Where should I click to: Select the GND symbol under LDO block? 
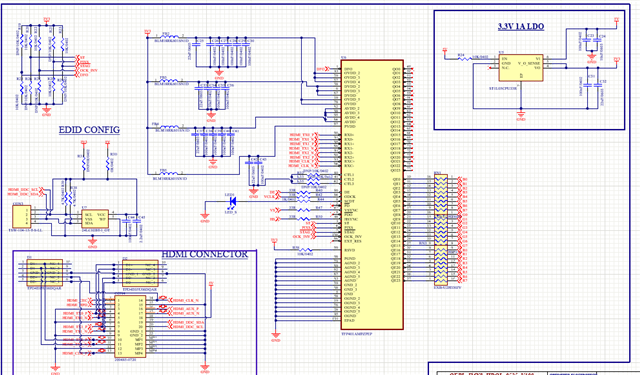(x=521, y=115)
